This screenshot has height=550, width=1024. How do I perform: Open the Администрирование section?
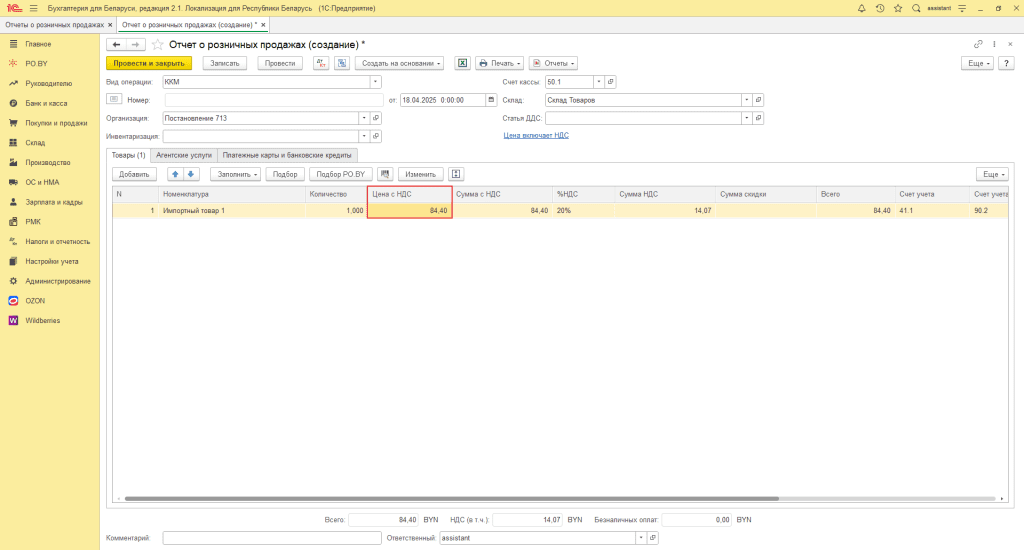(57, 281)
